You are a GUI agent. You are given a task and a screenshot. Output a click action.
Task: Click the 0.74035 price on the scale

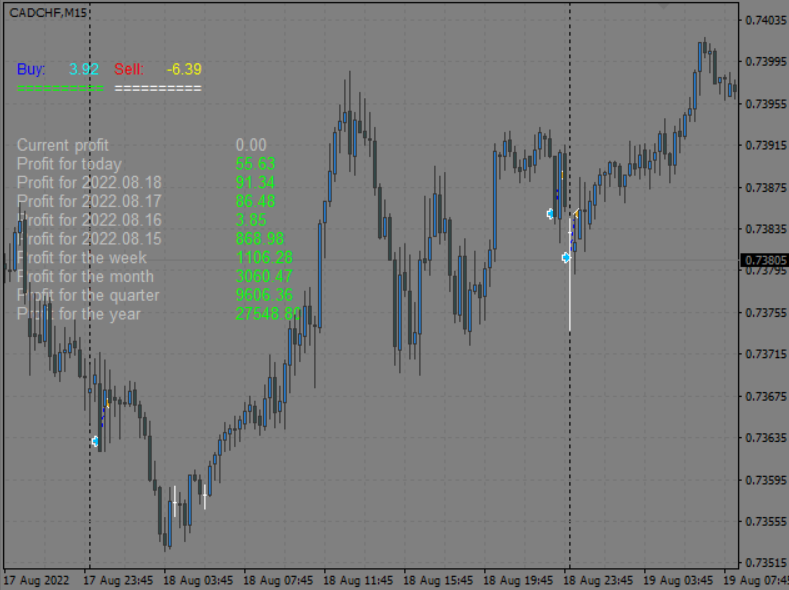tap(763, 20)
